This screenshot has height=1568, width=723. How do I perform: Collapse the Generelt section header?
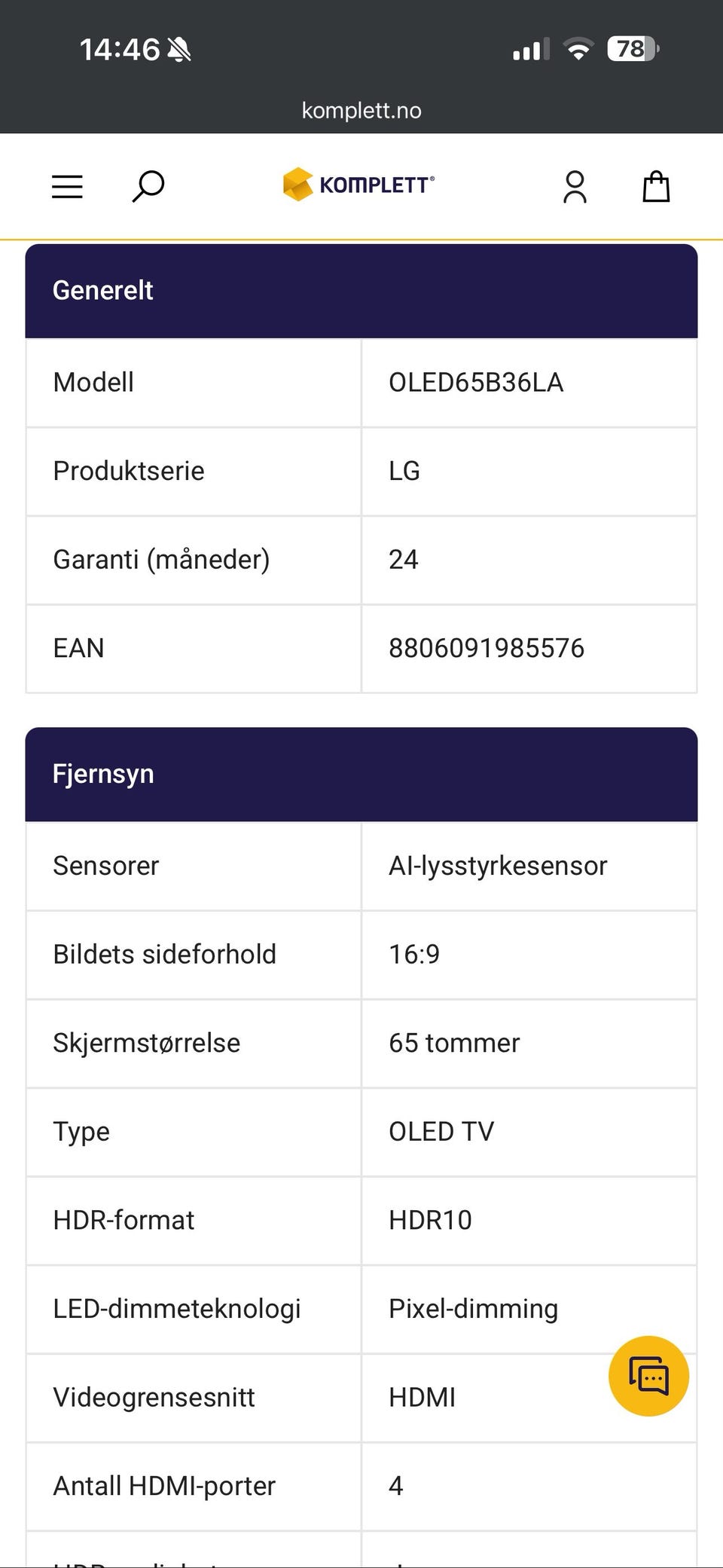click(x=361, y=291)
